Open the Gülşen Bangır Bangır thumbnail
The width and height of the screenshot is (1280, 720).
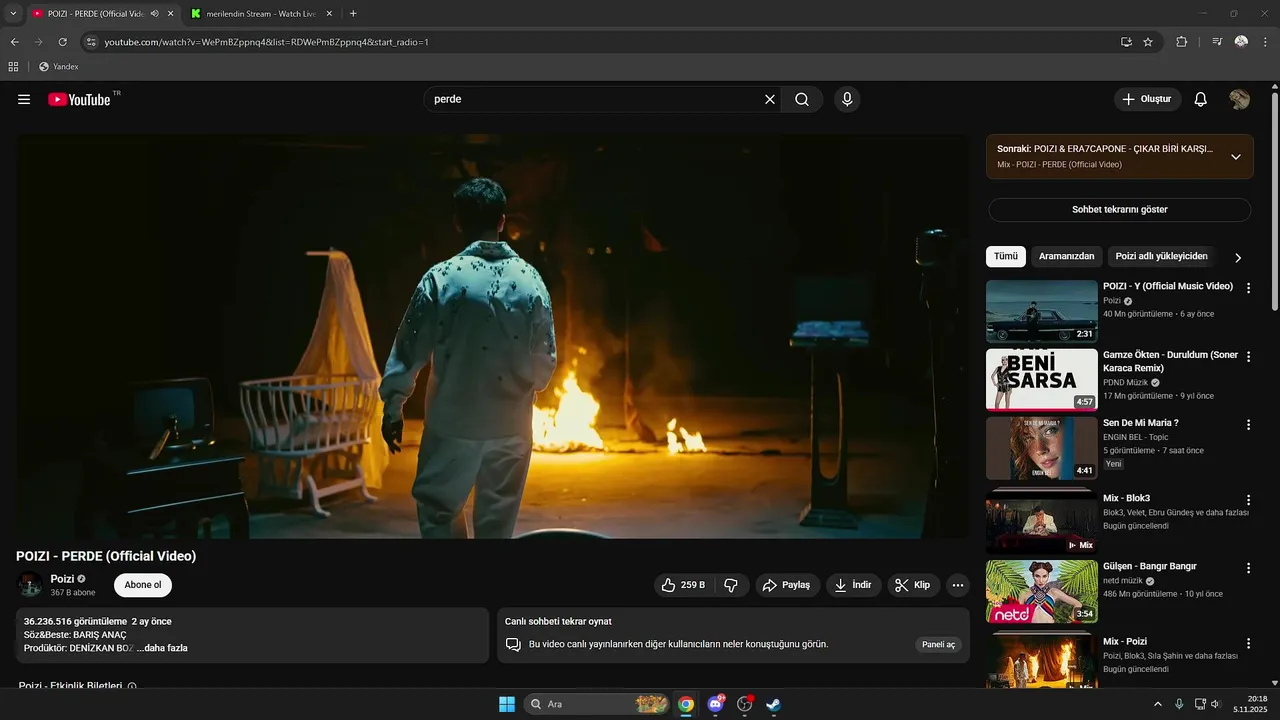[1042, 591]
